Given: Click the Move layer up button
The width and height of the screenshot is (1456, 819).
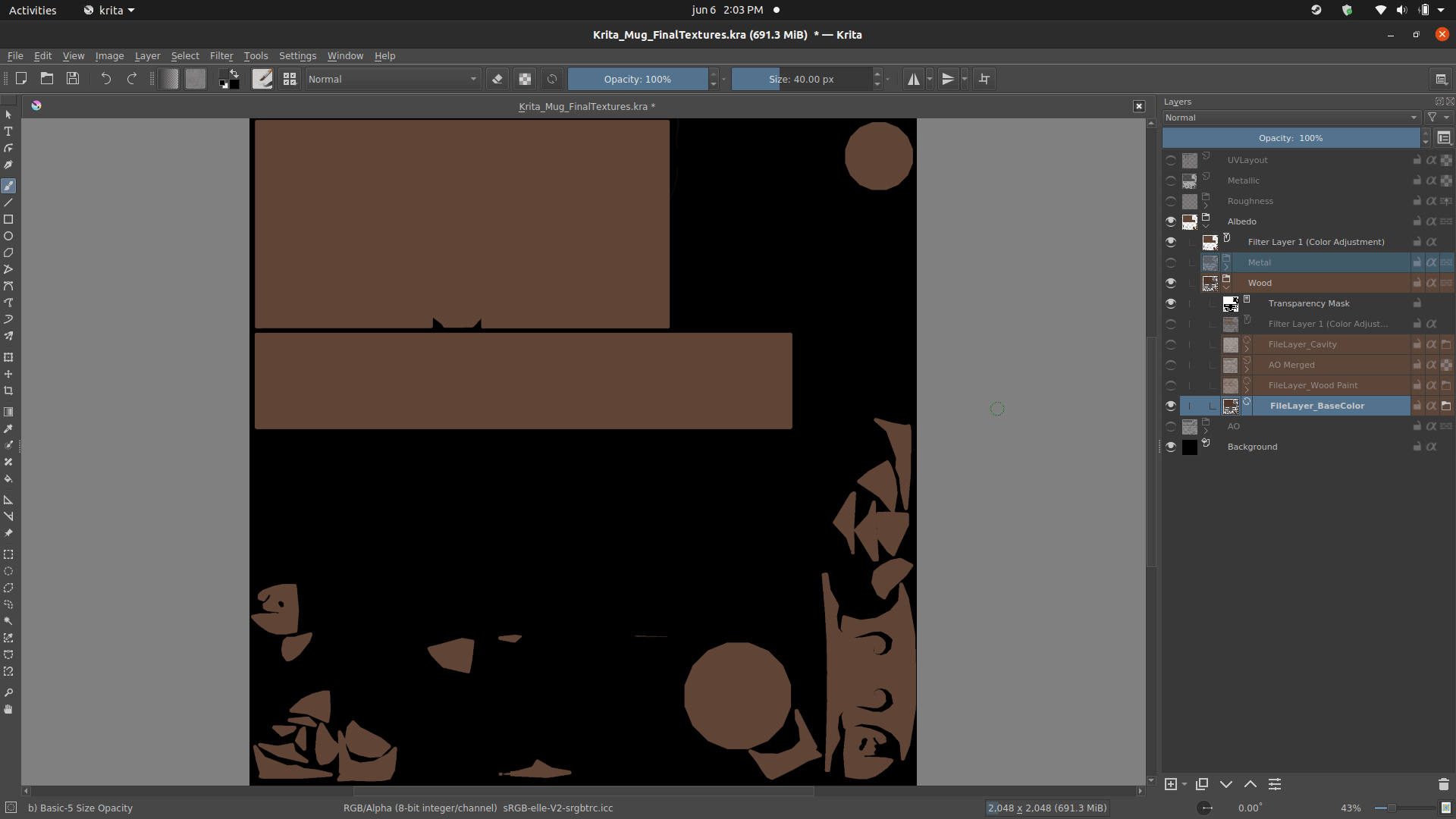Looking at the screenshot, I should (x=1250, y=784).
